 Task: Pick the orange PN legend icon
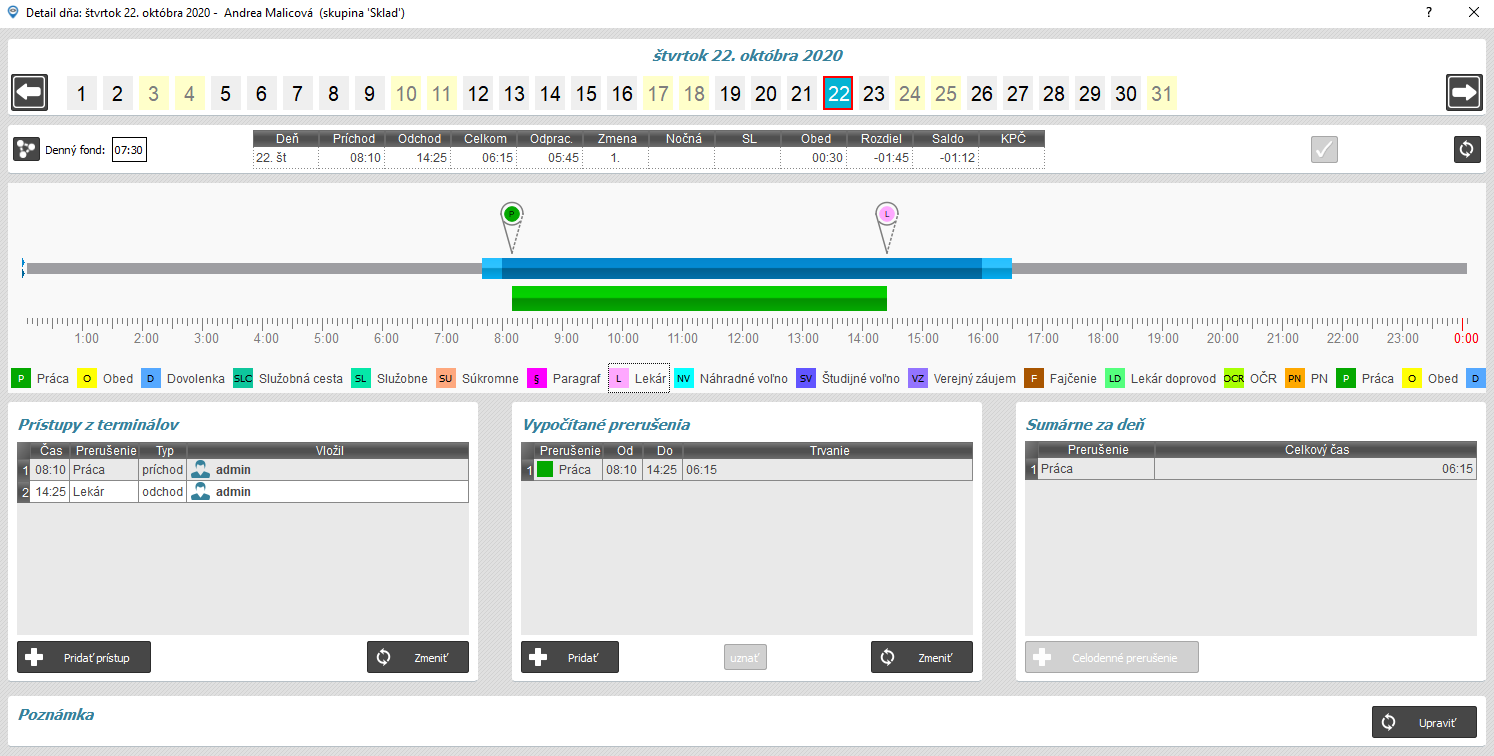[x=1295, y=379]
